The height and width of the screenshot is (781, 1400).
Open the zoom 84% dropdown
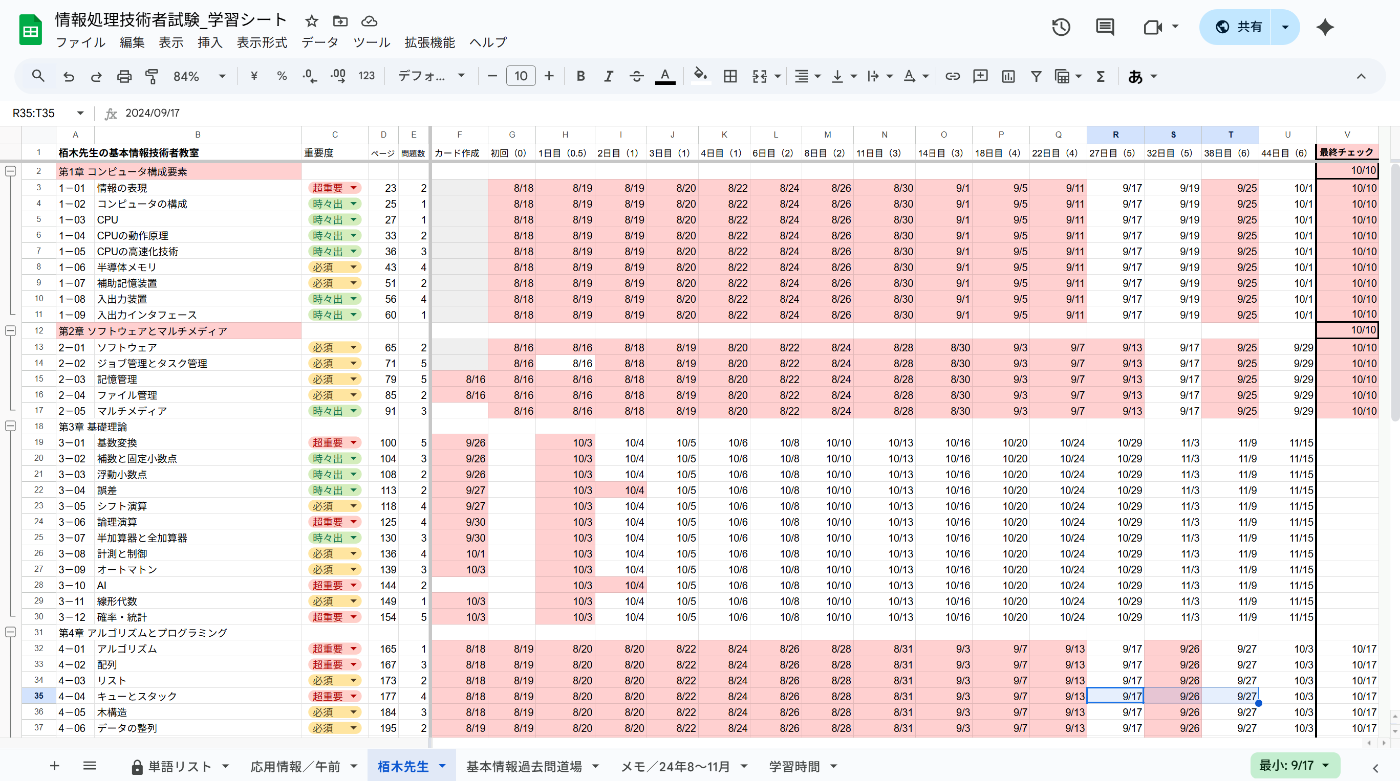tap(199, 76)
